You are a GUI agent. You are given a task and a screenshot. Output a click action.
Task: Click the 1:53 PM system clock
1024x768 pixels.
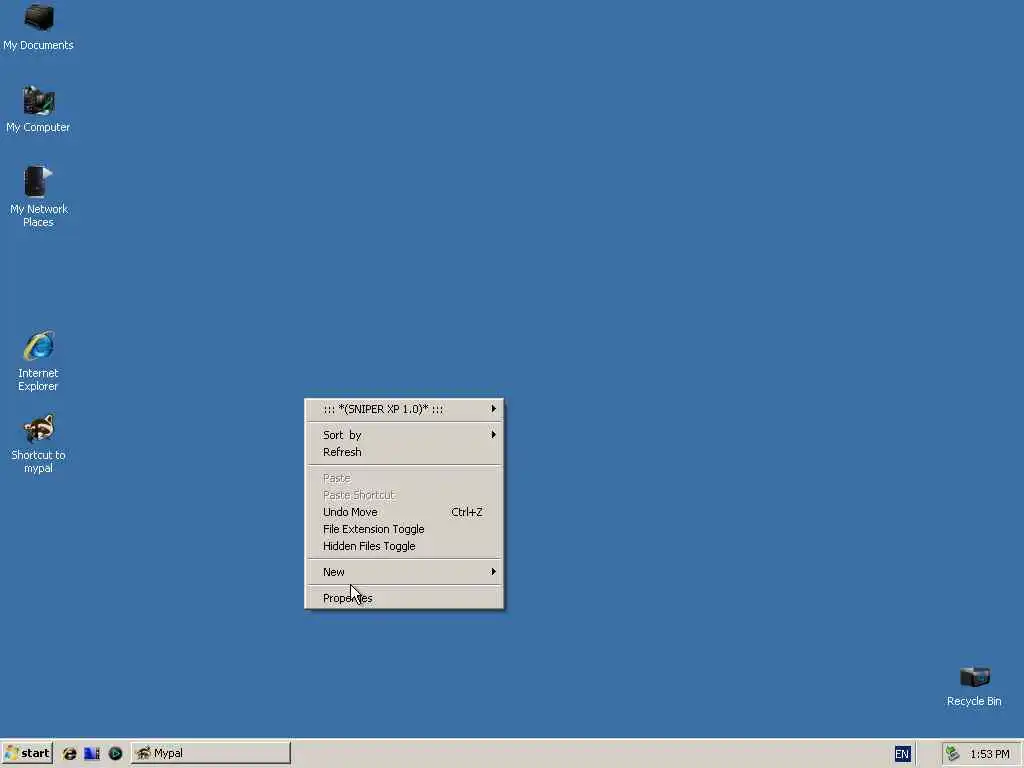(989, 754)
